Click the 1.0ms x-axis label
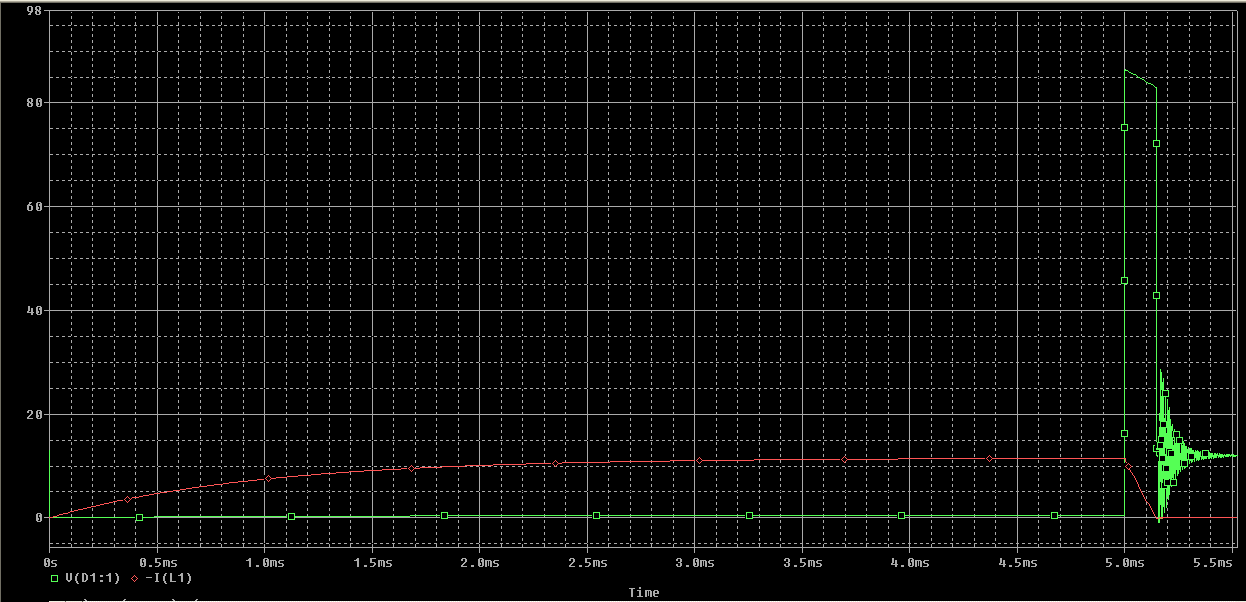 265,563
